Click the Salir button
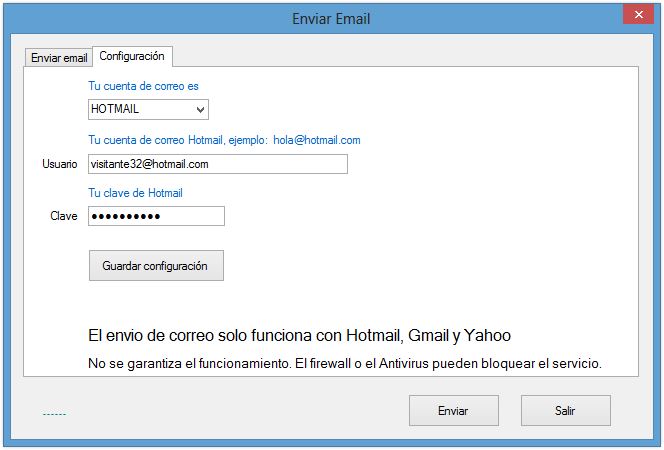The image size is (664, 450). (566, 410)
